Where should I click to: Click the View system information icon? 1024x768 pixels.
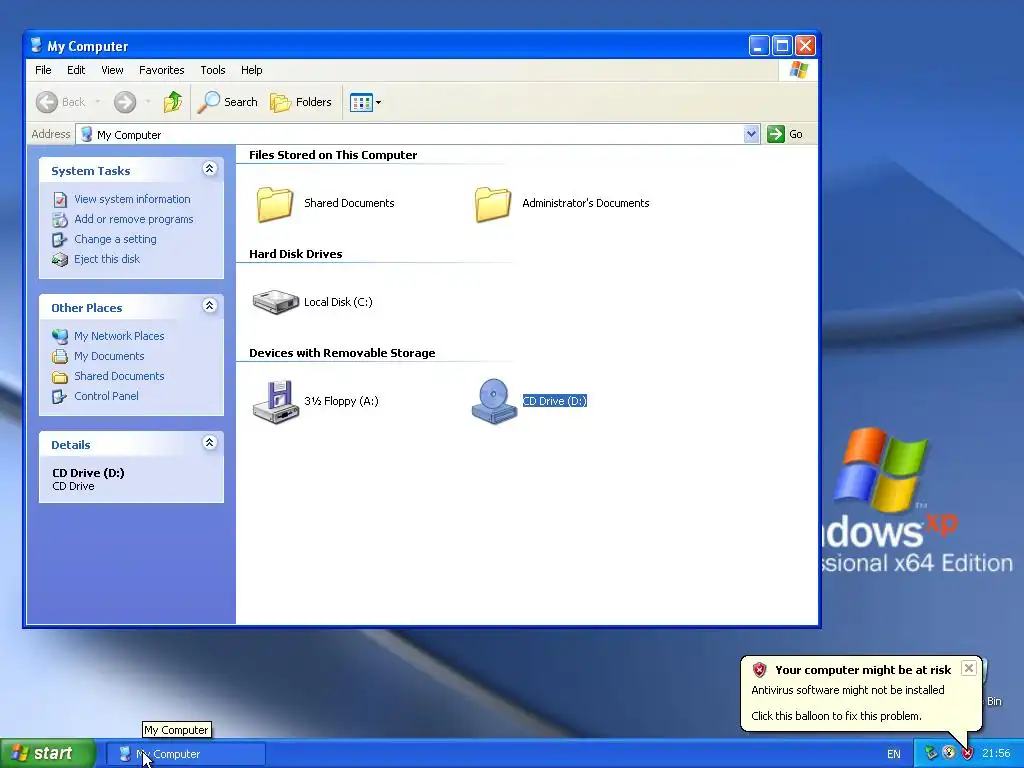(x=60, y=199)
